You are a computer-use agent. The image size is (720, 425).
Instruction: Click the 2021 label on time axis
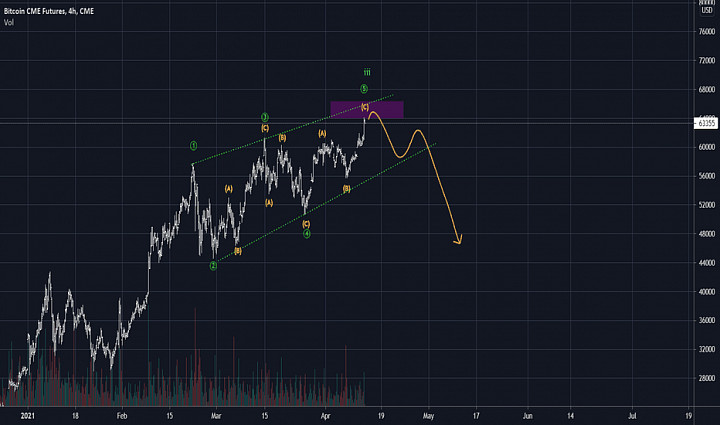pyautogui.click(x=28, y=416)
